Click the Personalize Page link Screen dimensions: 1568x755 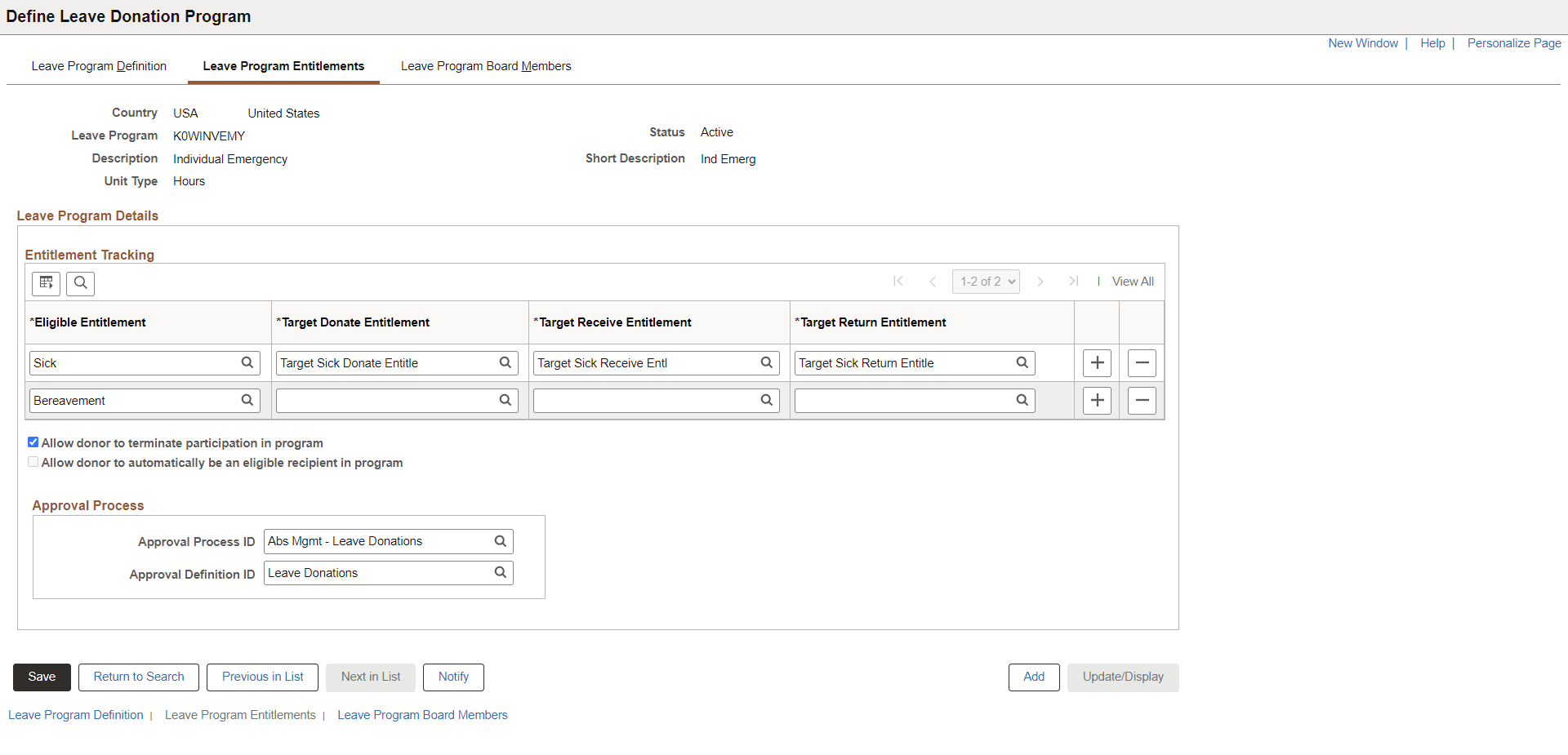[x=1513, y=42]
